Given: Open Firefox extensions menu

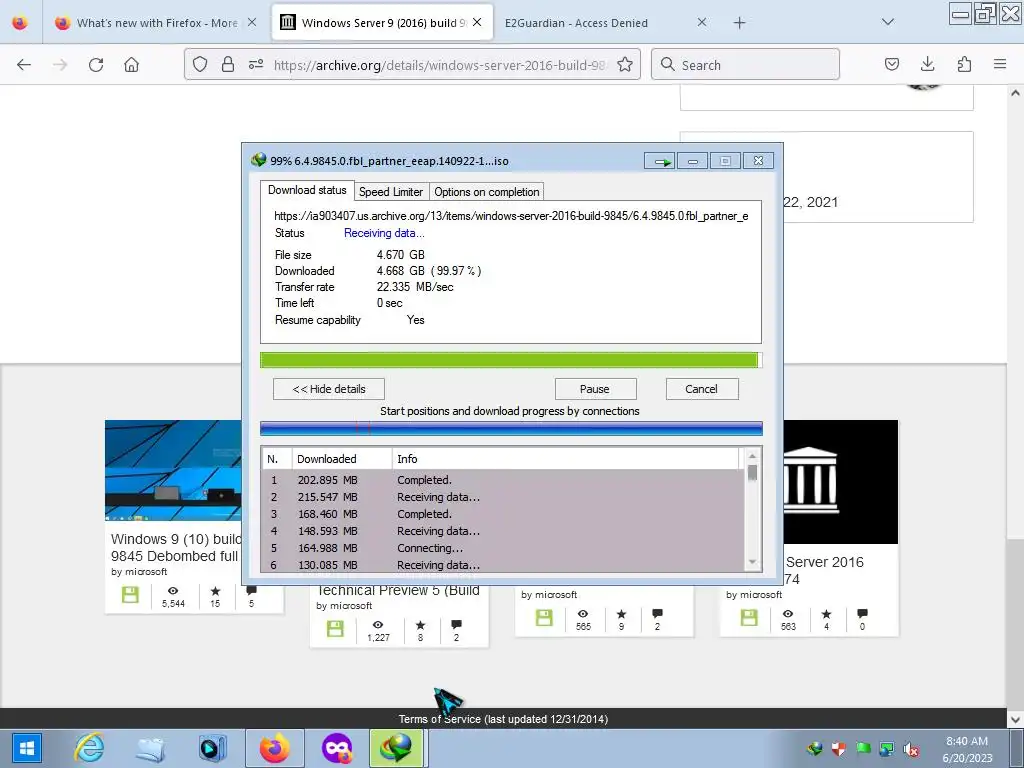Looking at the screenshot, I should tap(964, 65).
